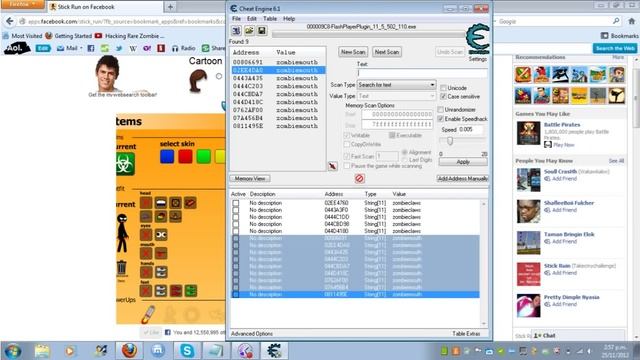The image size is (640, 360).
Task: Open the File menu in Cheat Engine
Action: point(236,19)
